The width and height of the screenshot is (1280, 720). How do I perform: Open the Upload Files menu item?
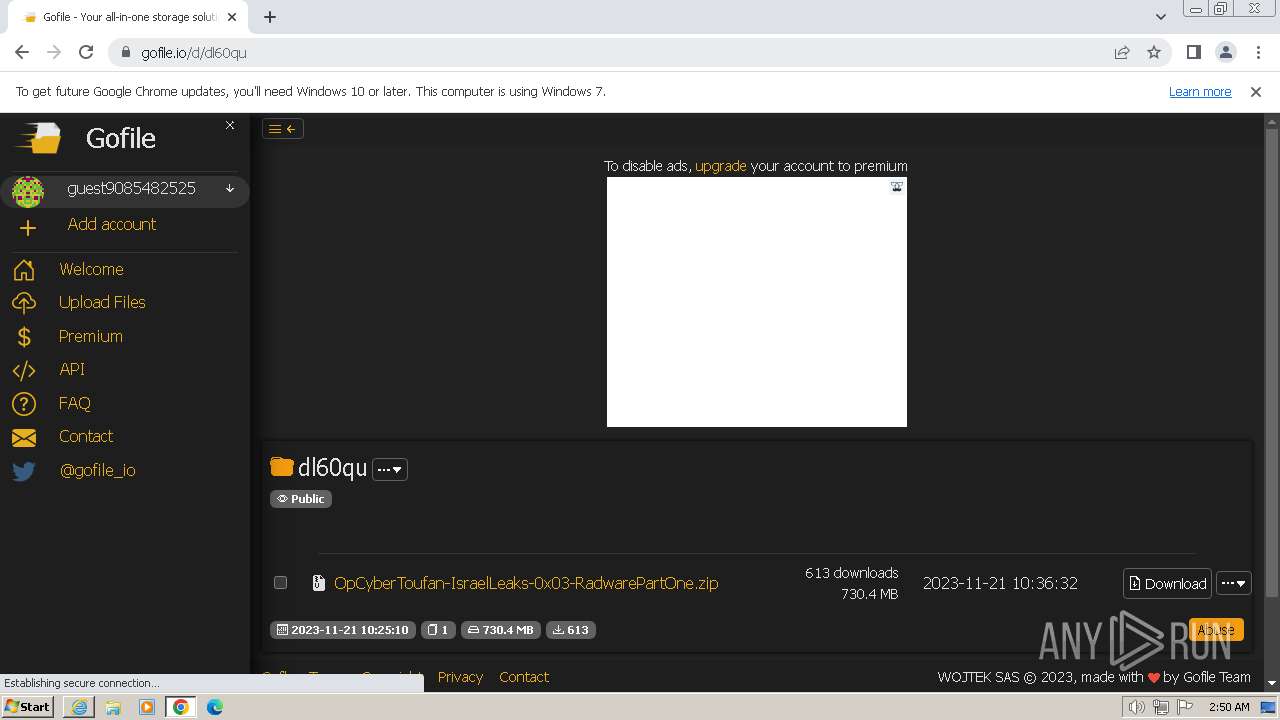102,302
